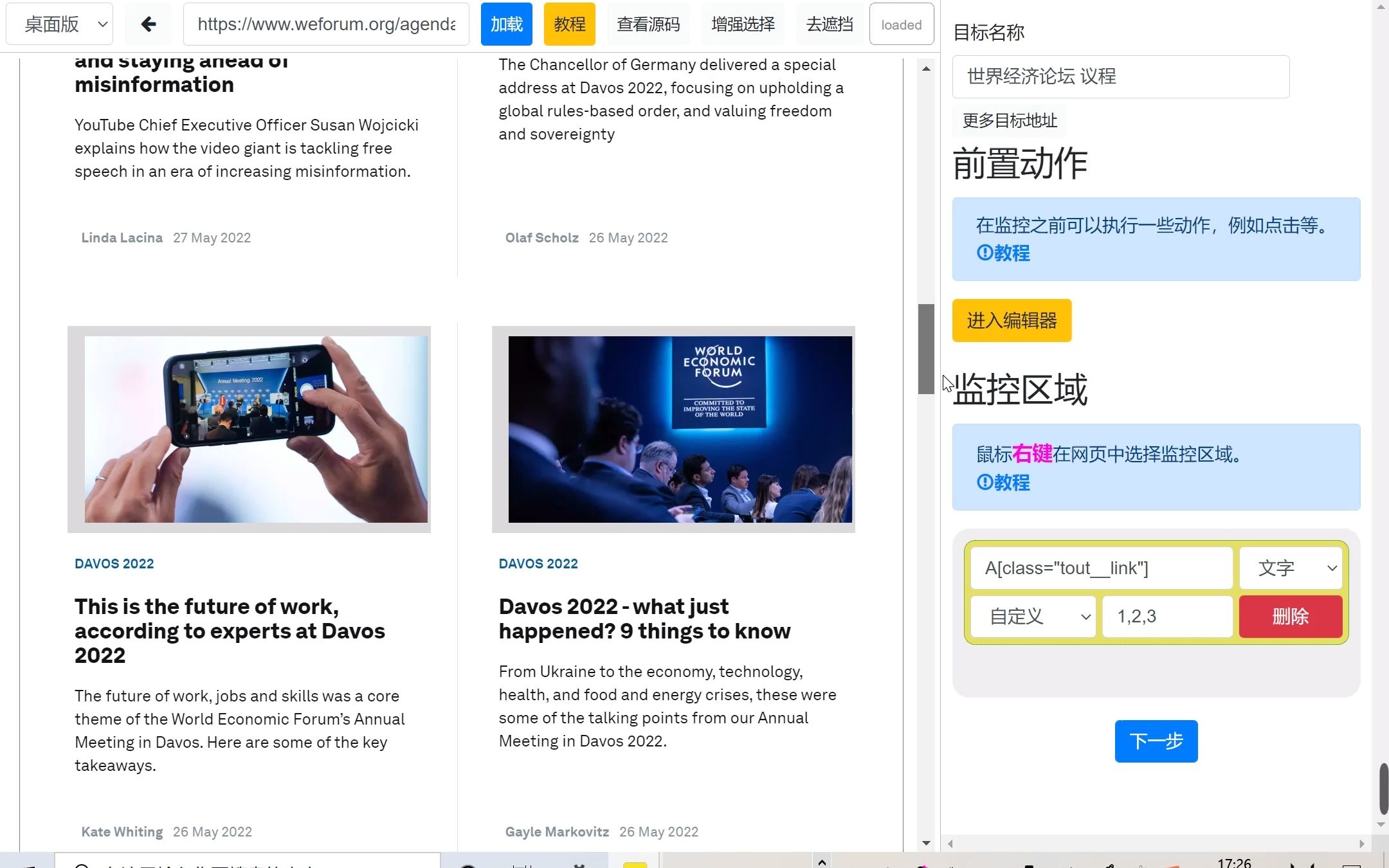
Task: Open the 文字 type dropdown
Action: [1291, 568]
